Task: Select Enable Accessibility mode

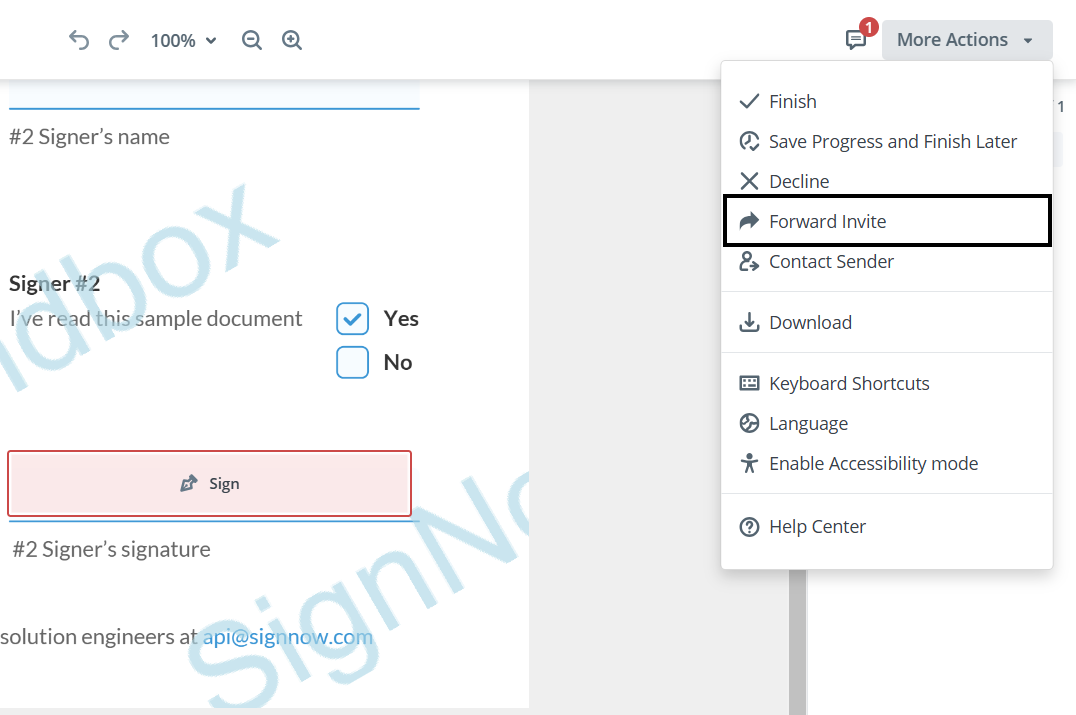Action: (x=887, y=464)
